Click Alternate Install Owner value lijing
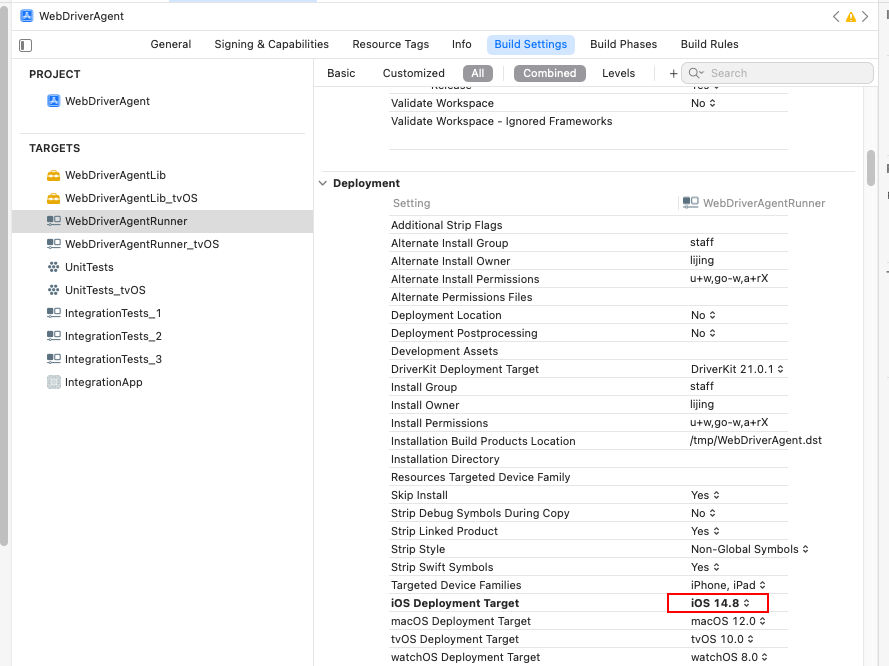This screenshot has height=666, width=889. pos(702,261)
